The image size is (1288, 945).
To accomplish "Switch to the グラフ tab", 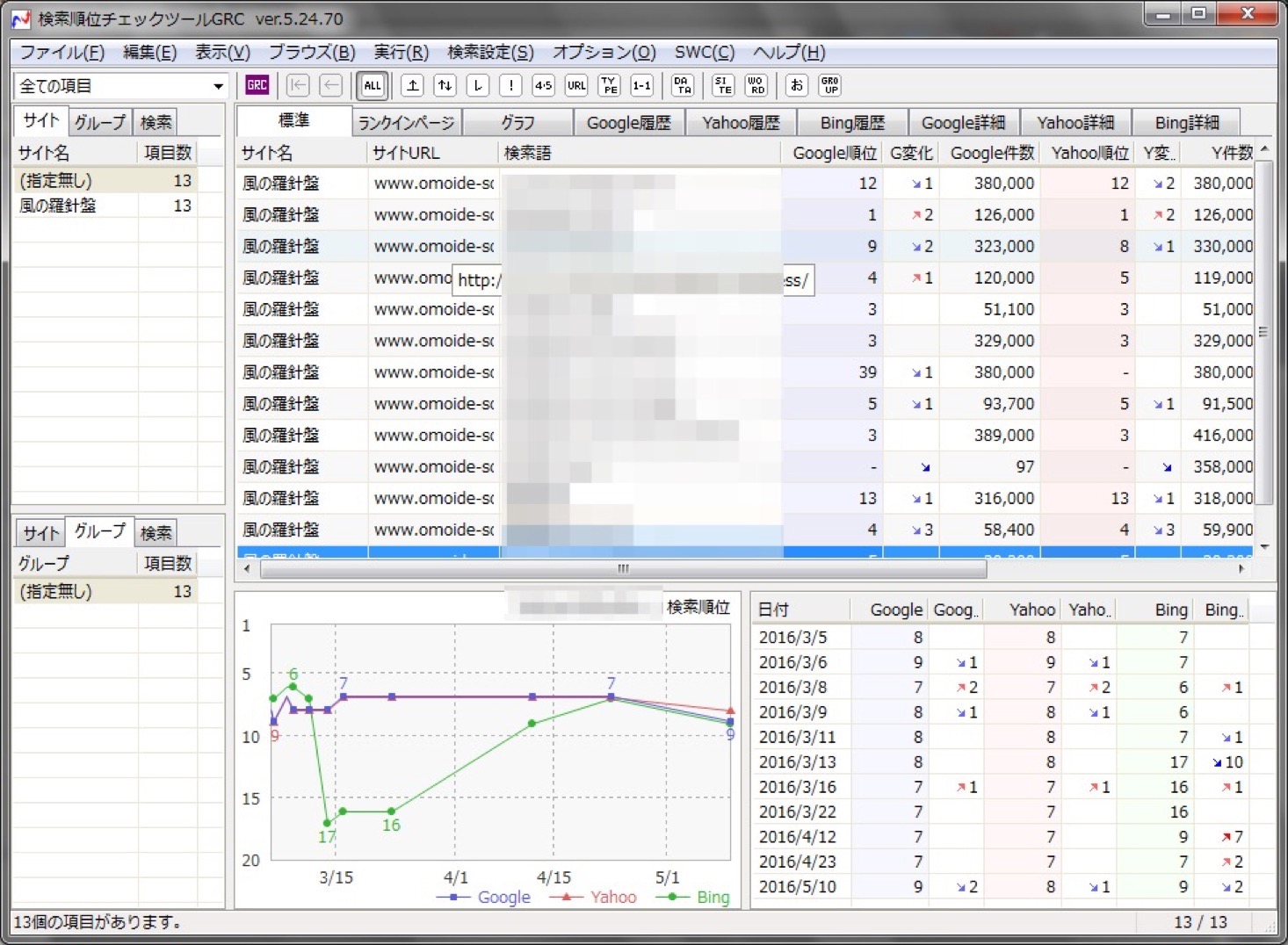I will pos(517,122).
